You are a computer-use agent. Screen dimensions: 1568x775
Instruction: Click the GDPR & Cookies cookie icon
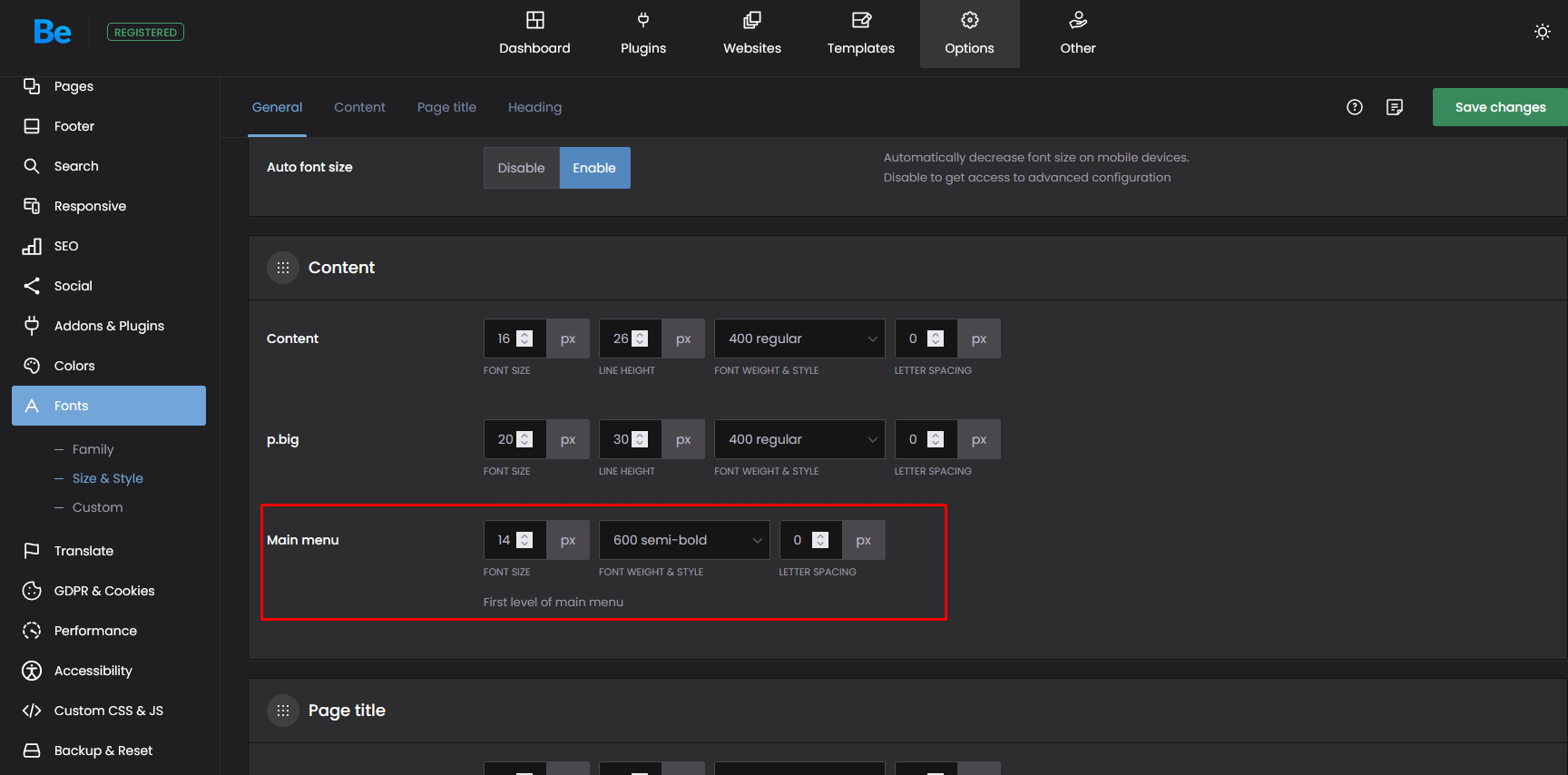click(32, 591)
